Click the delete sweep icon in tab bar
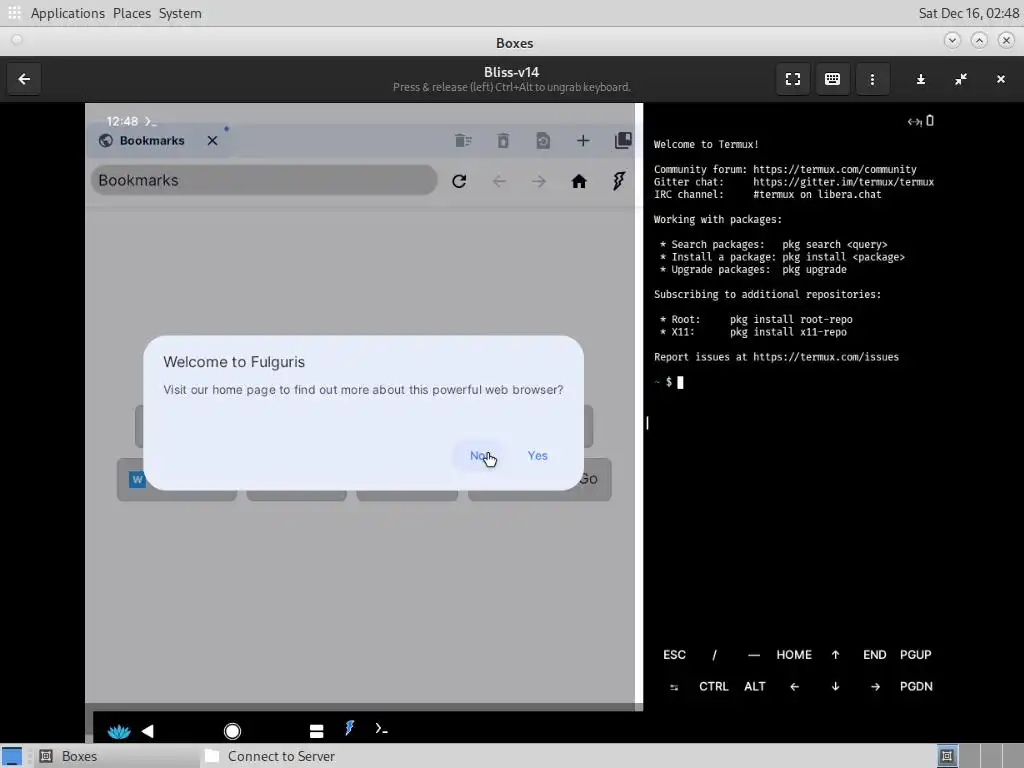 (x=463, y=140)
